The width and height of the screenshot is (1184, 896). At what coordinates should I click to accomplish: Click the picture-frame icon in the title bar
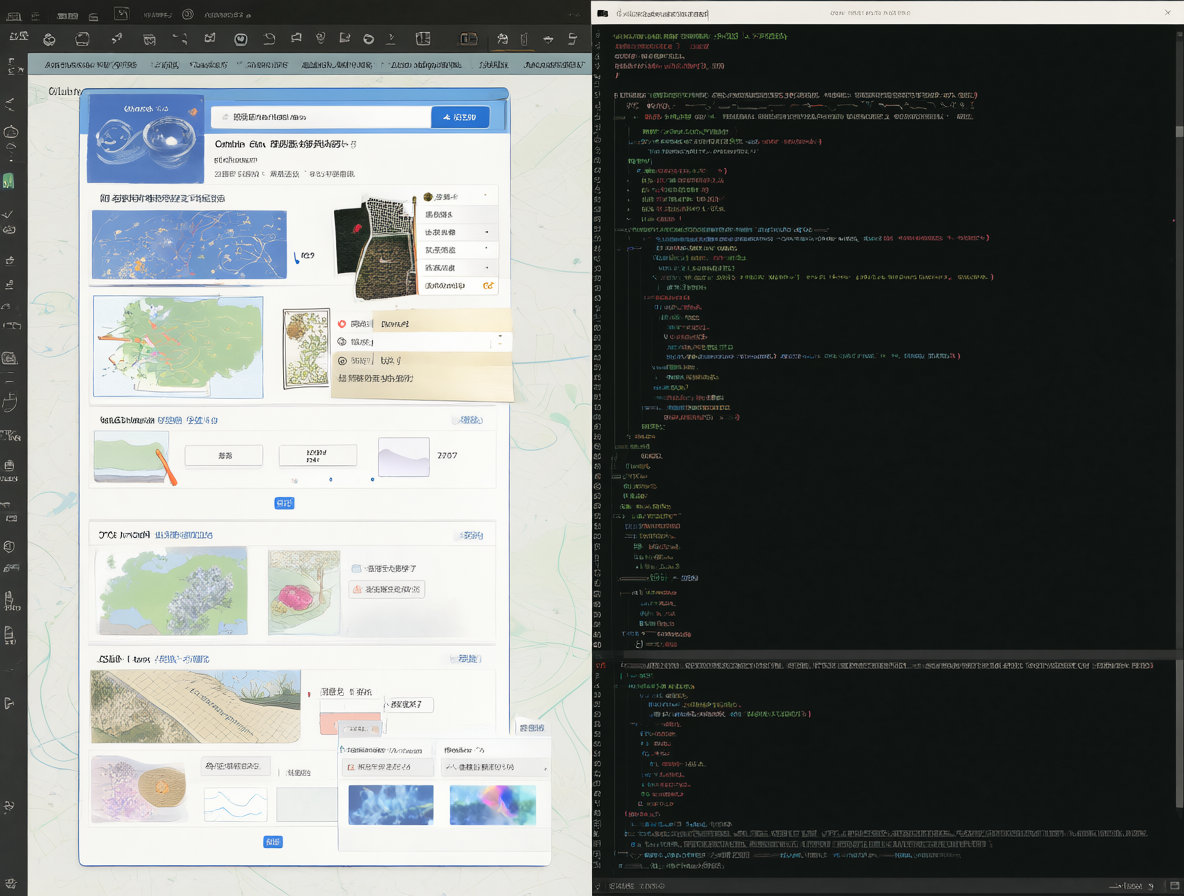(121, 14)
